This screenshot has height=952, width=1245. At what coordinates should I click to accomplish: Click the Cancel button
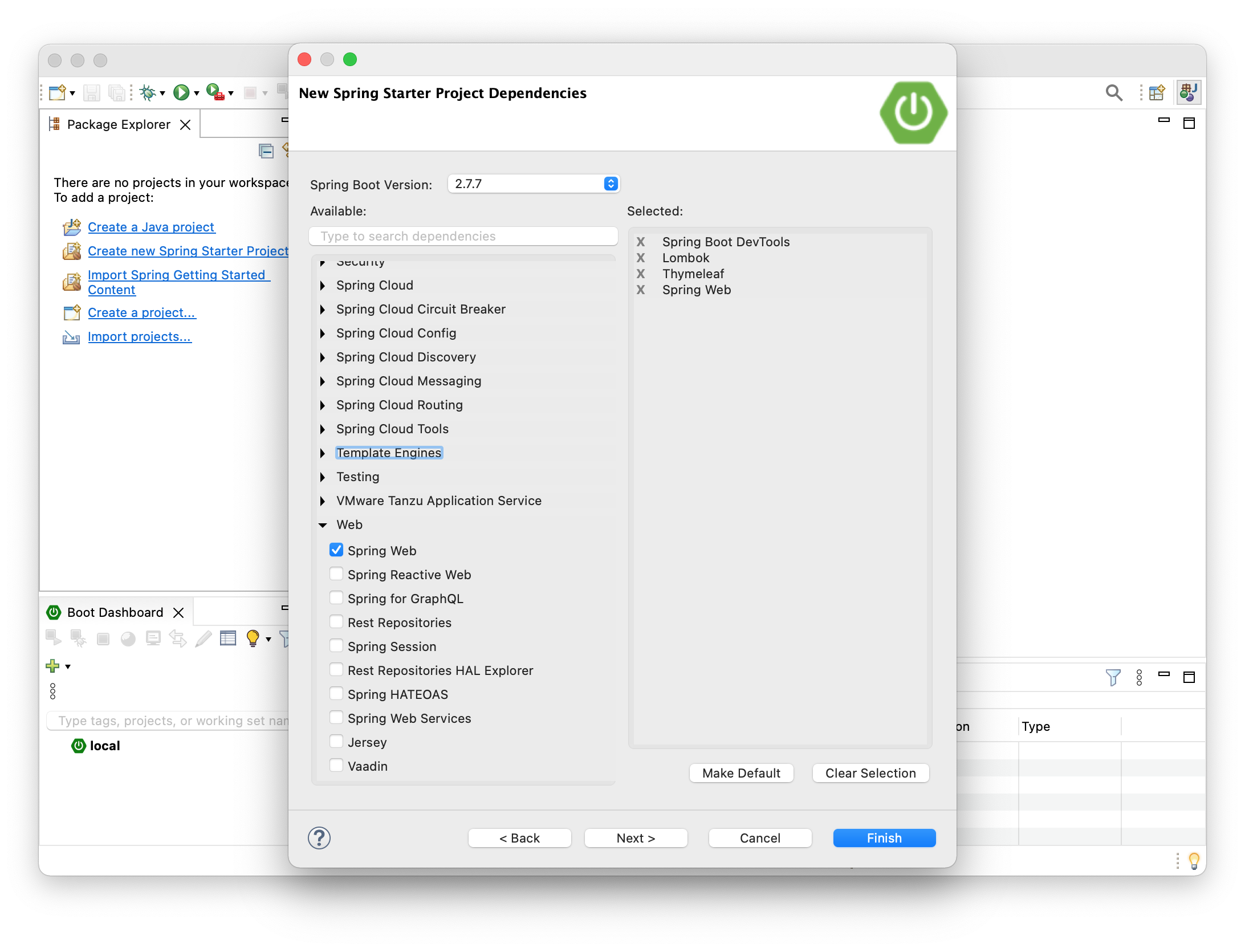pyautogui.click(x=760, y=838)
